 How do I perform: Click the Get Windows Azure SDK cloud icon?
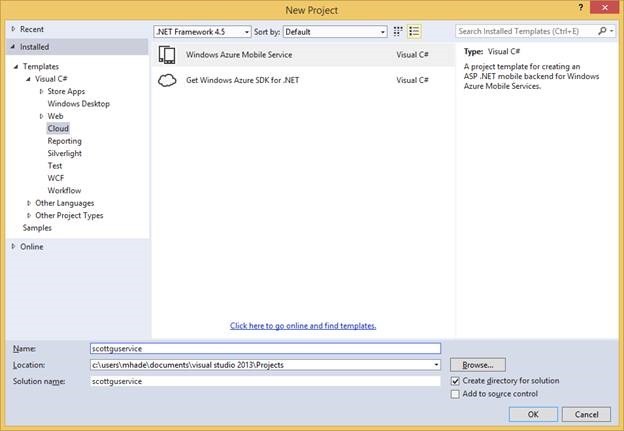168,80
